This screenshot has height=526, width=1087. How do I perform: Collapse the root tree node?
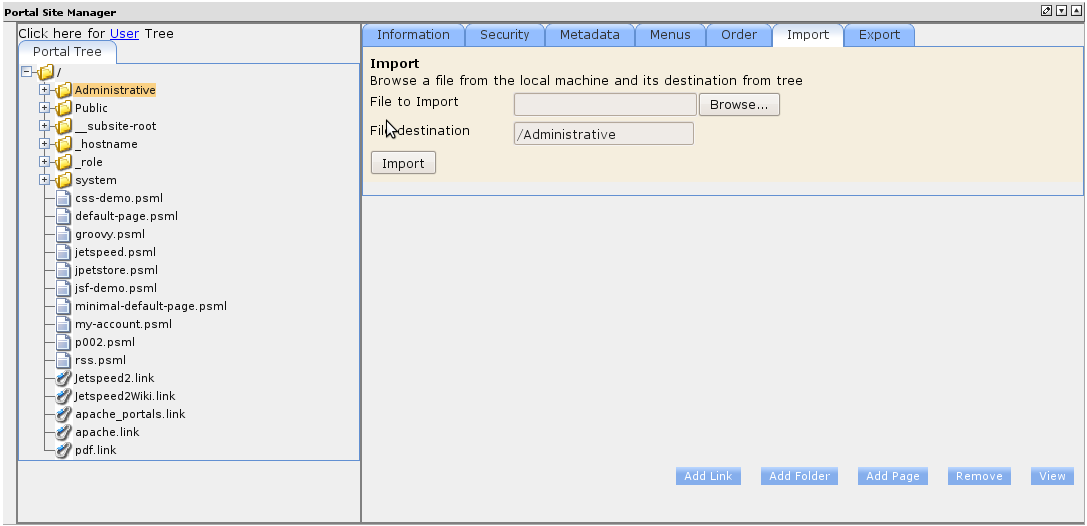coord(27,72)
